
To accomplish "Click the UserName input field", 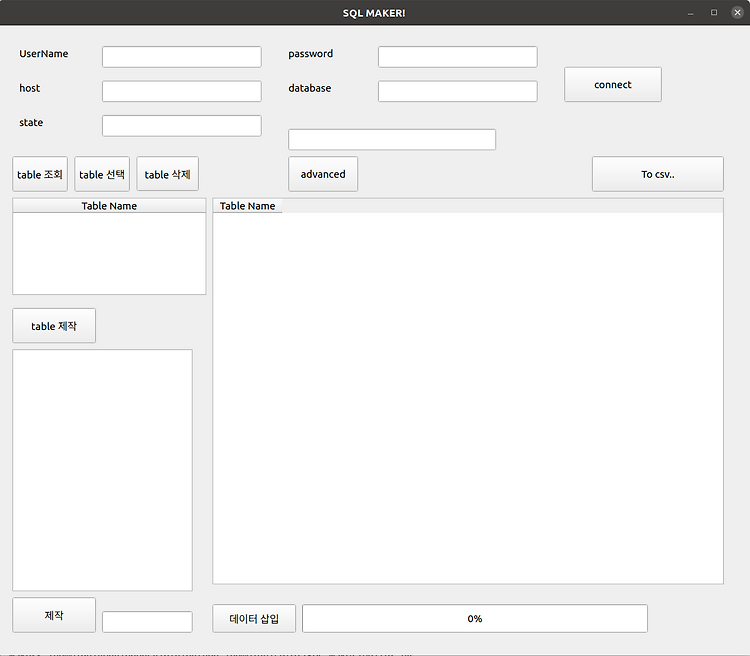I will coord(182,57).
